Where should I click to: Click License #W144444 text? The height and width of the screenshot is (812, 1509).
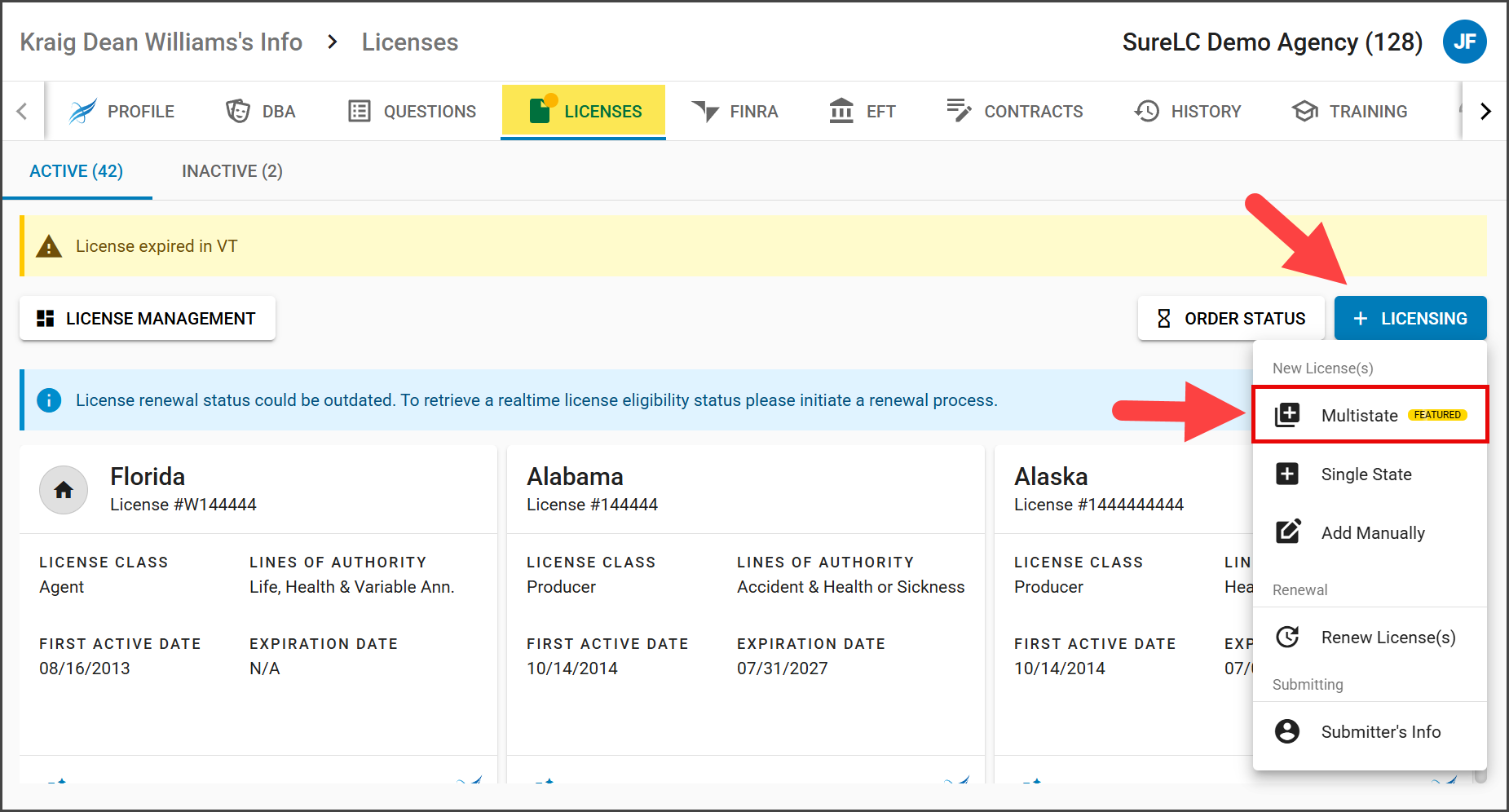click(x=183, y=505)
